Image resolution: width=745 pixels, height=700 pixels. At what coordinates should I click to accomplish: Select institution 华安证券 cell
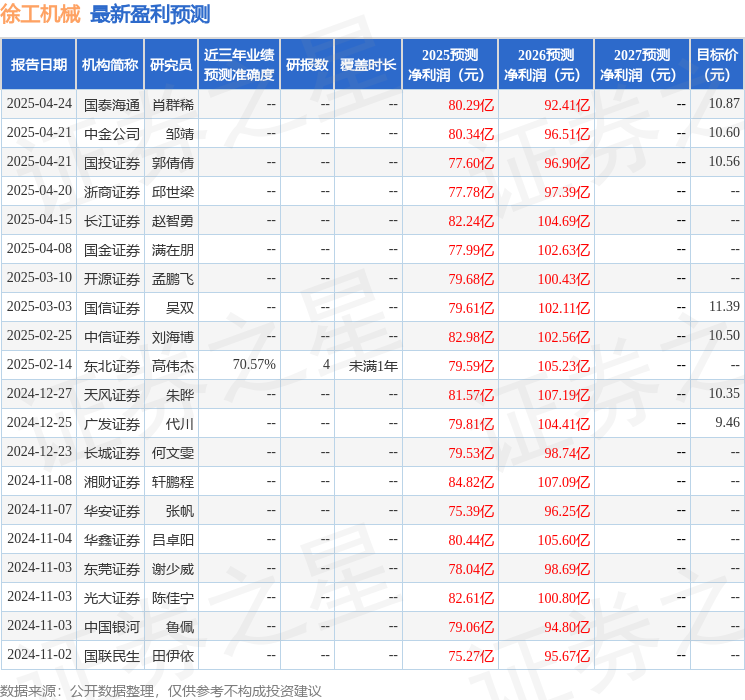tap(112, 511)
